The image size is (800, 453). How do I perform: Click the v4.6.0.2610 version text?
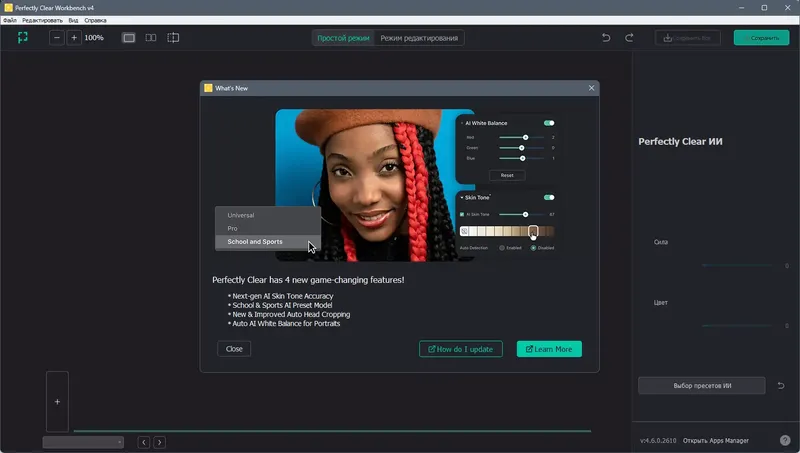pos(658,440)
